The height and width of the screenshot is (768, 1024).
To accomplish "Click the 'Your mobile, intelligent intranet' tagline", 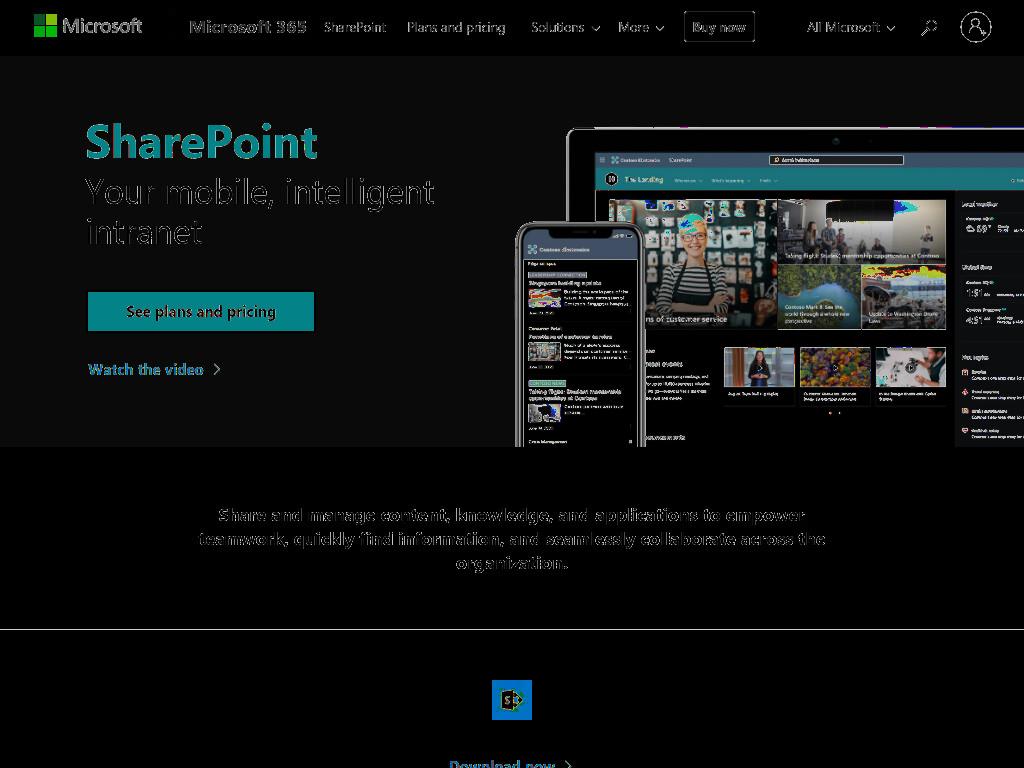I will (x=260, y=212).
